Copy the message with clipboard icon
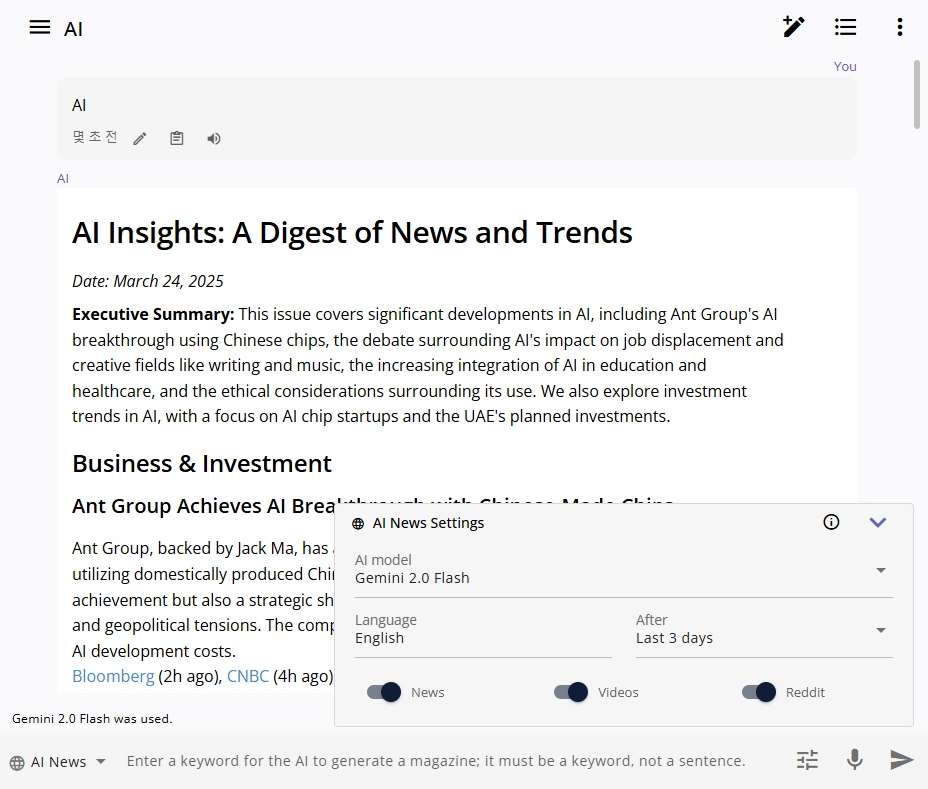Screen dimensions: 928x789 coord(176,139)
